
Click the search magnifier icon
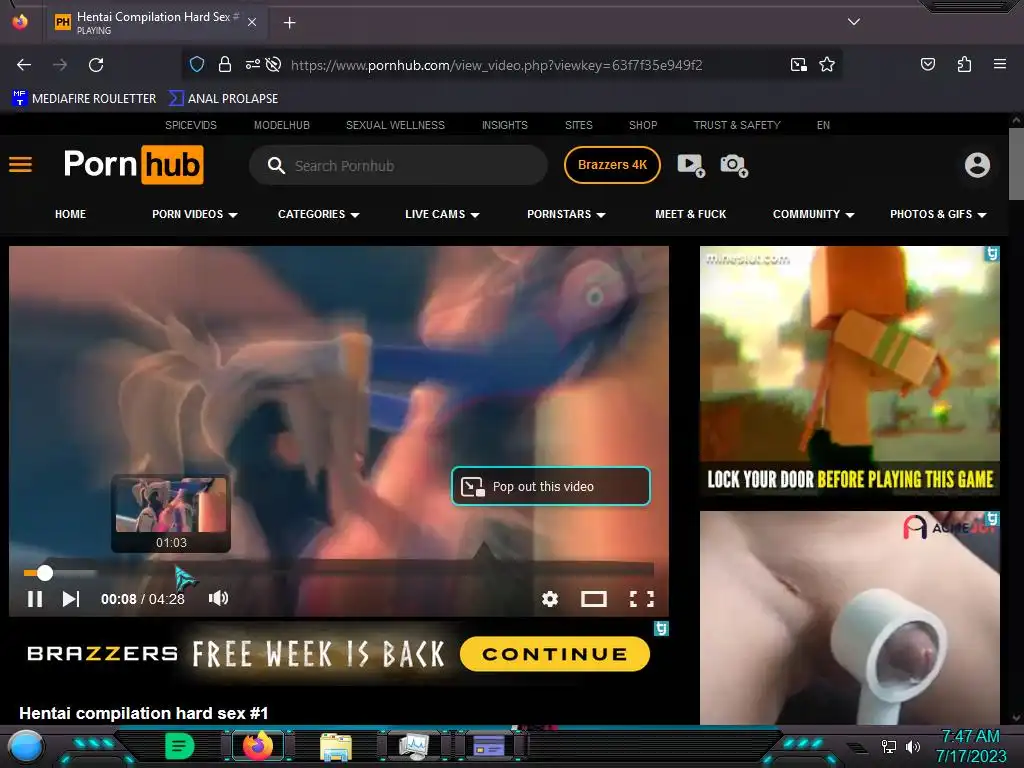coord(276,165)
